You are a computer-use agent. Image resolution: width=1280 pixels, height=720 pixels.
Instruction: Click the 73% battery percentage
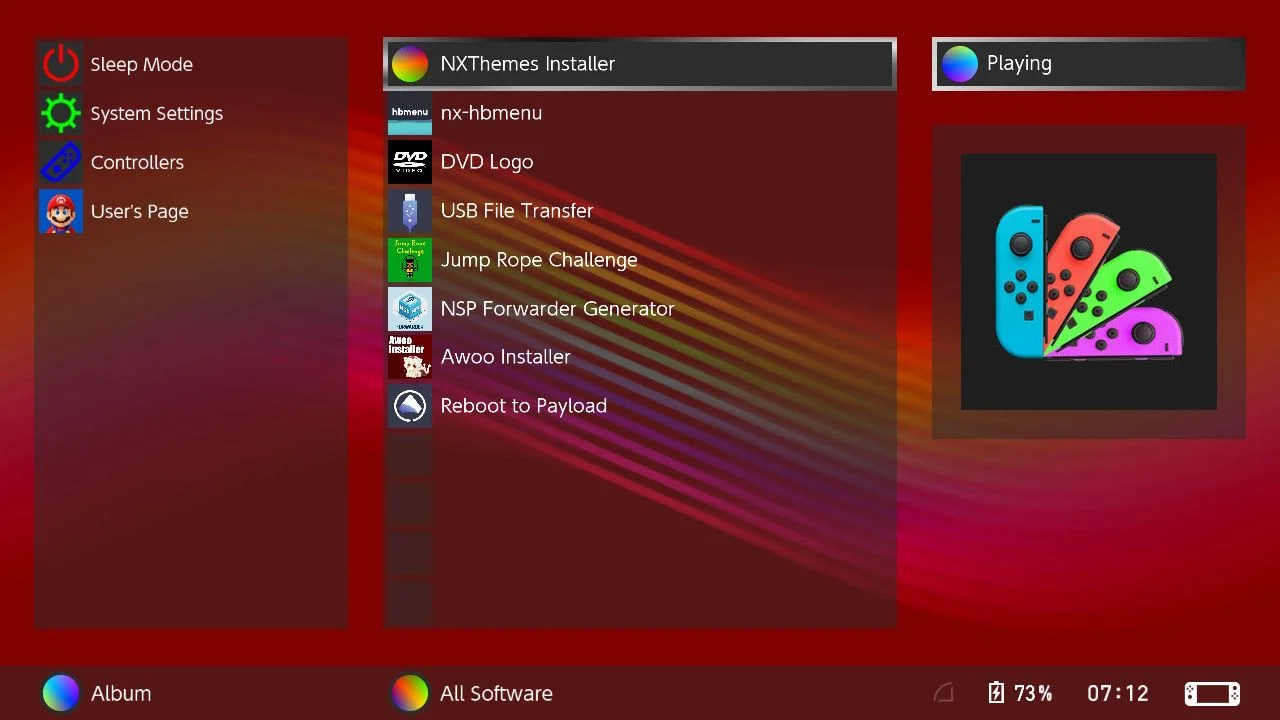pos(1033,693)
